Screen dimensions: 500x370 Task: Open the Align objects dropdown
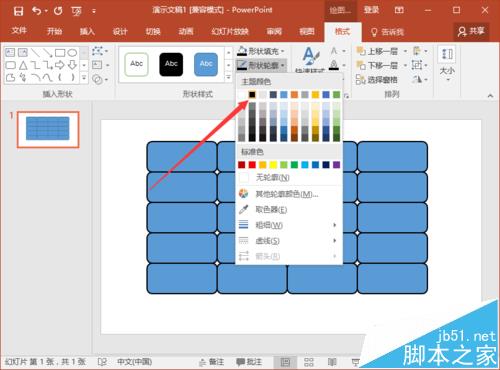419,51
